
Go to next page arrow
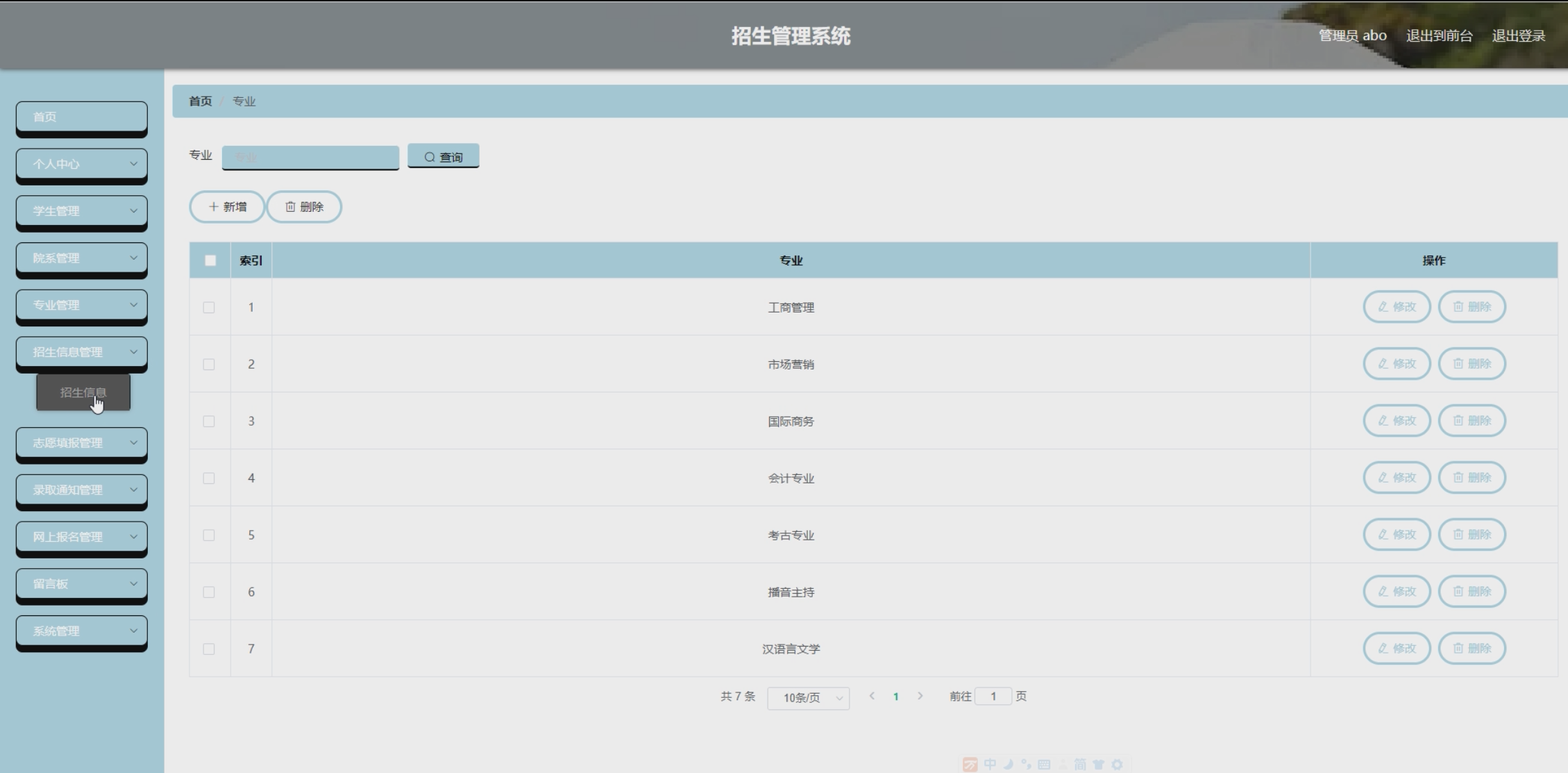point(920,696)
